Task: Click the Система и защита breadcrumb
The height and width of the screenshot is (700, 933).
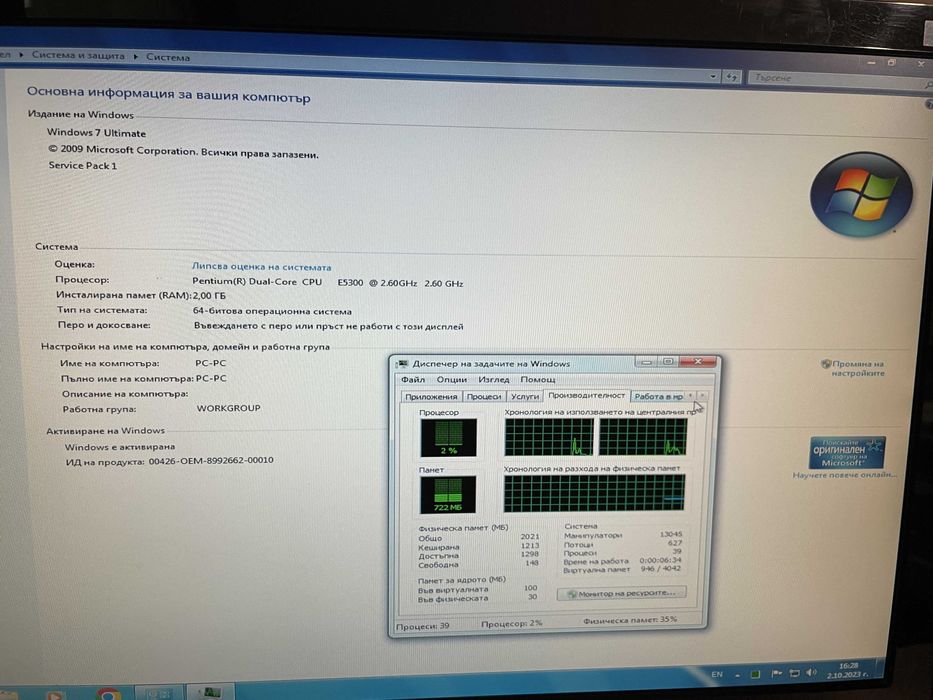Action: 78,55
